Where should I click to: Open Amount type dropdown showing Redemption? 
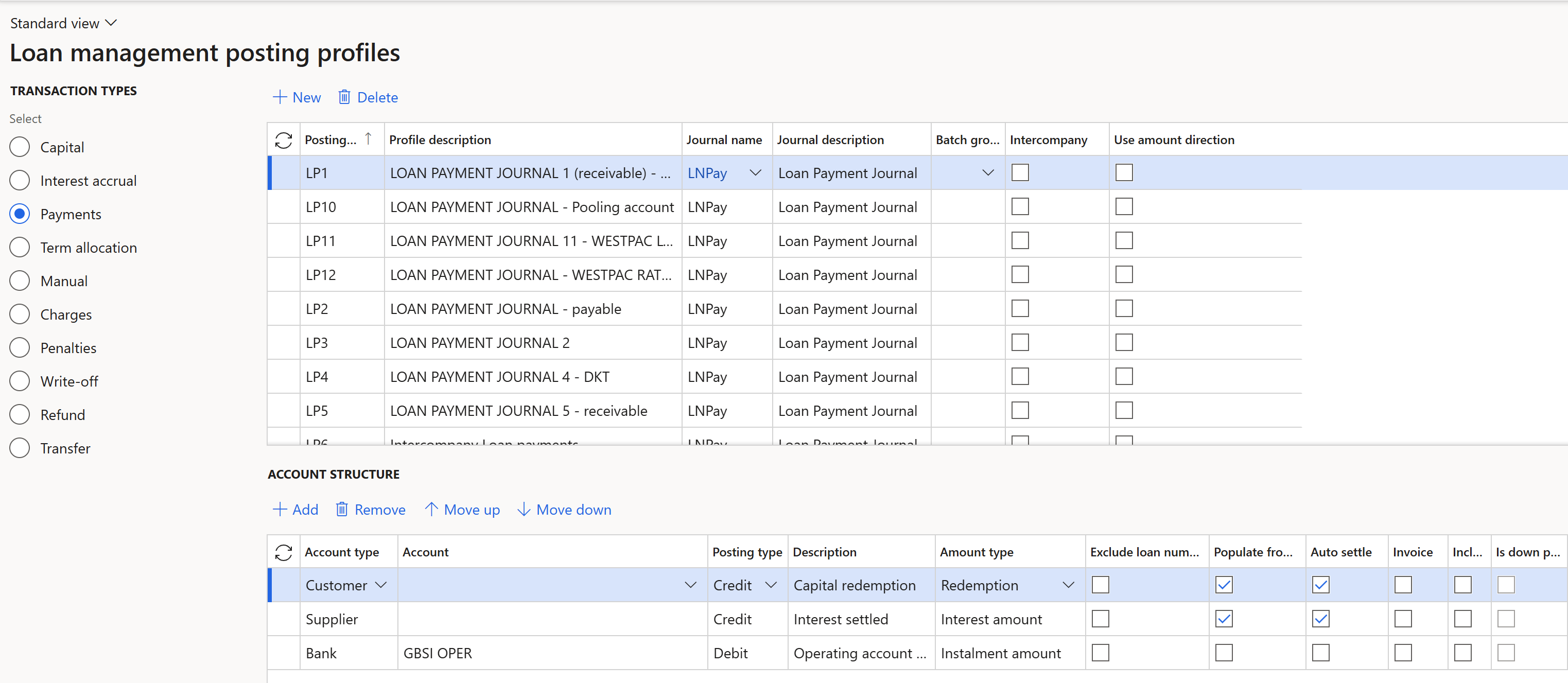click(1068, 585)
